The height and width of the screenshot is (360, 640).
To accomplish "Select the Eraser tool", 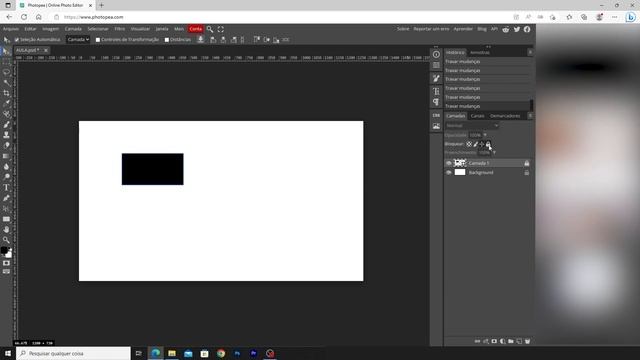I will 6,146.
